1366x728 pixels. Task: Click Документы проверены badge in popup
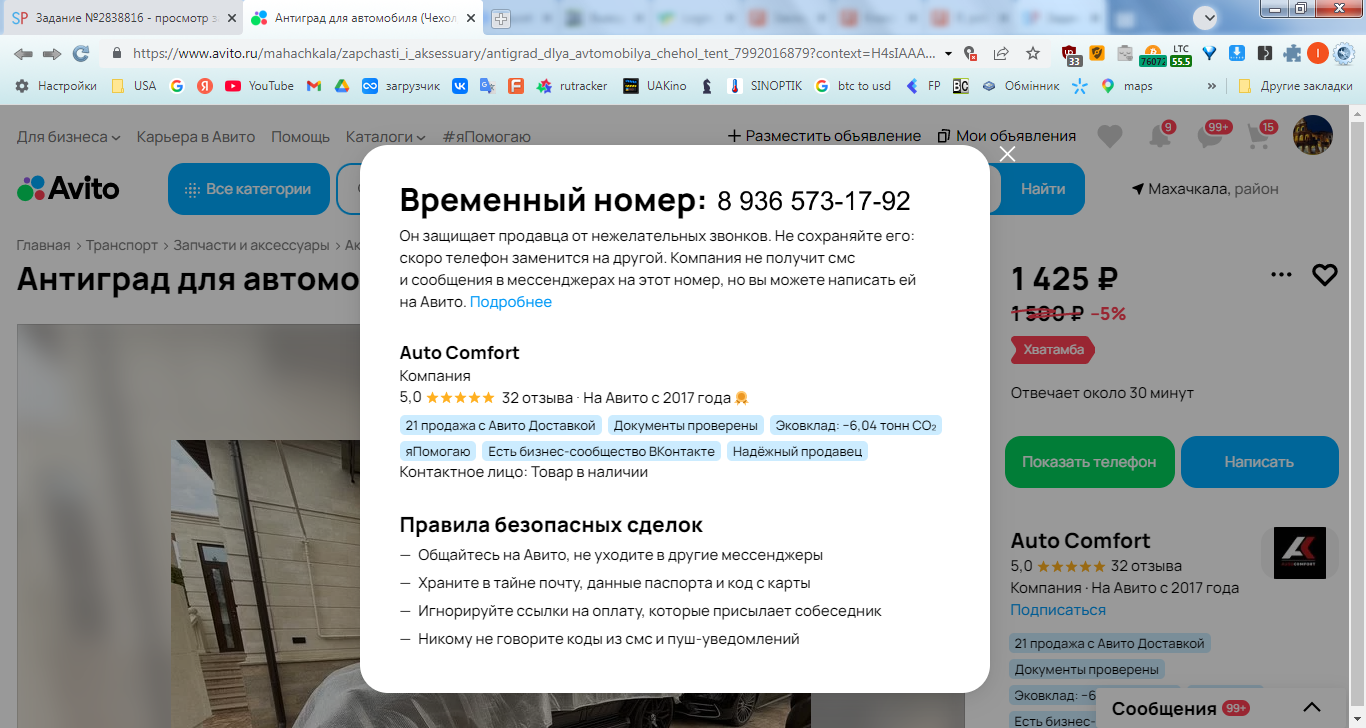686,425
